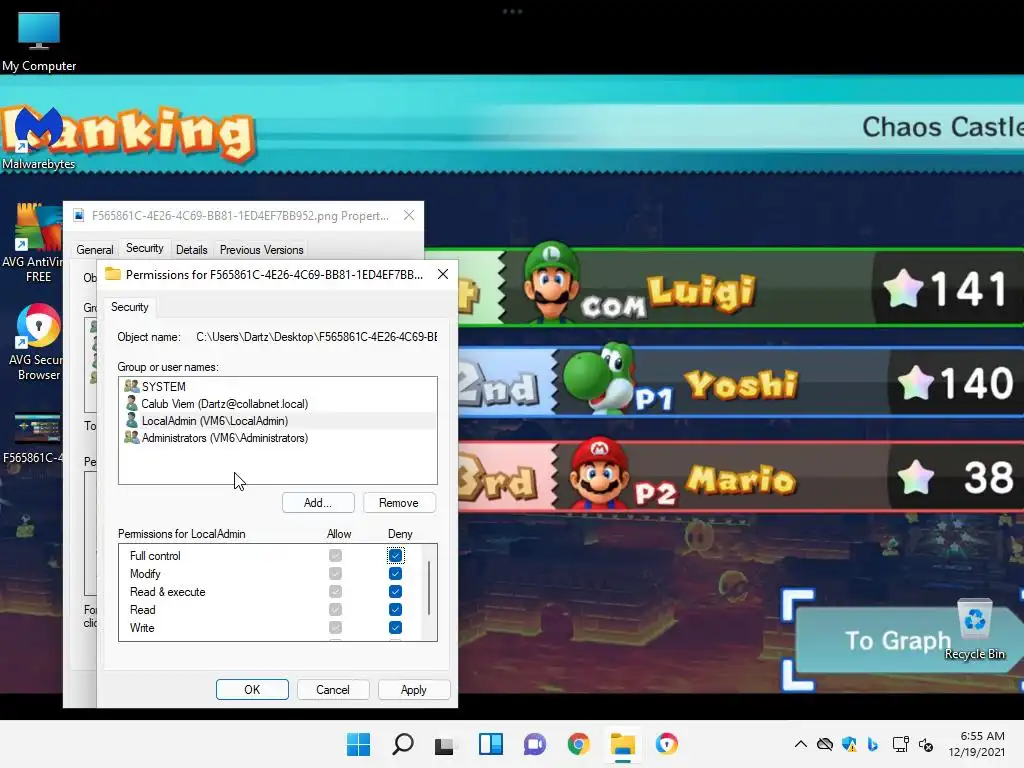Open volume muted tray icon

[x=926, y=744]
